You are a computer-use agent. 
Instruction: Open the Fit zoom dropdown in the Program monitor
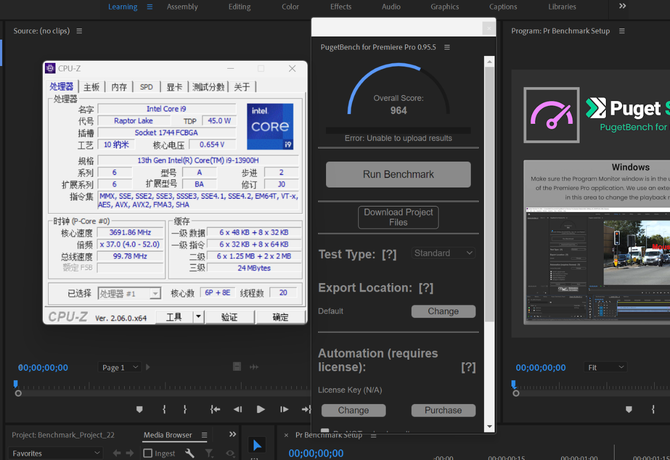tap(605, 367)
